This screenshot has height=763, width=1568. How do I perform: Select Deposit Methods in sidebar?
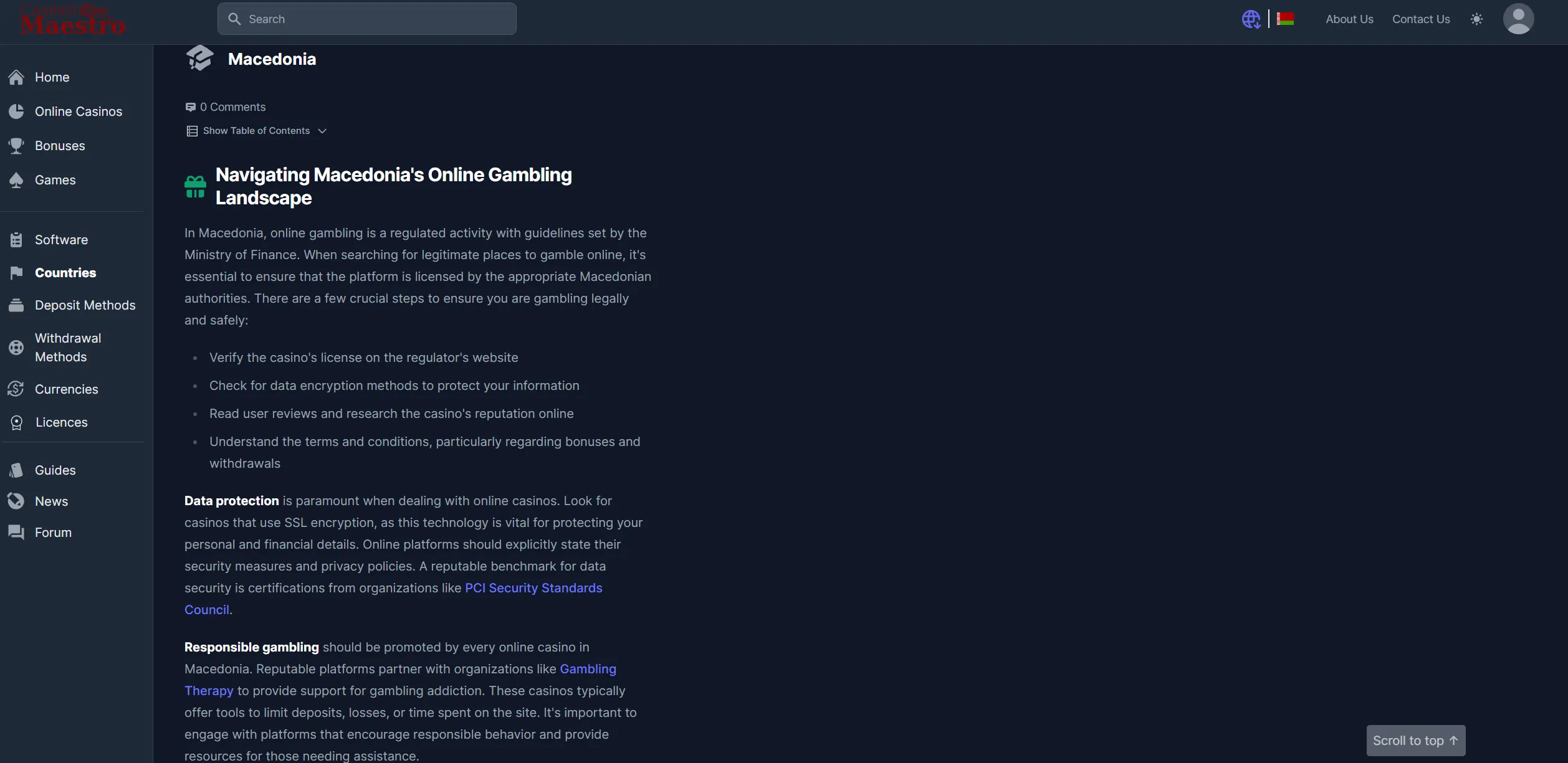(85, 305)
